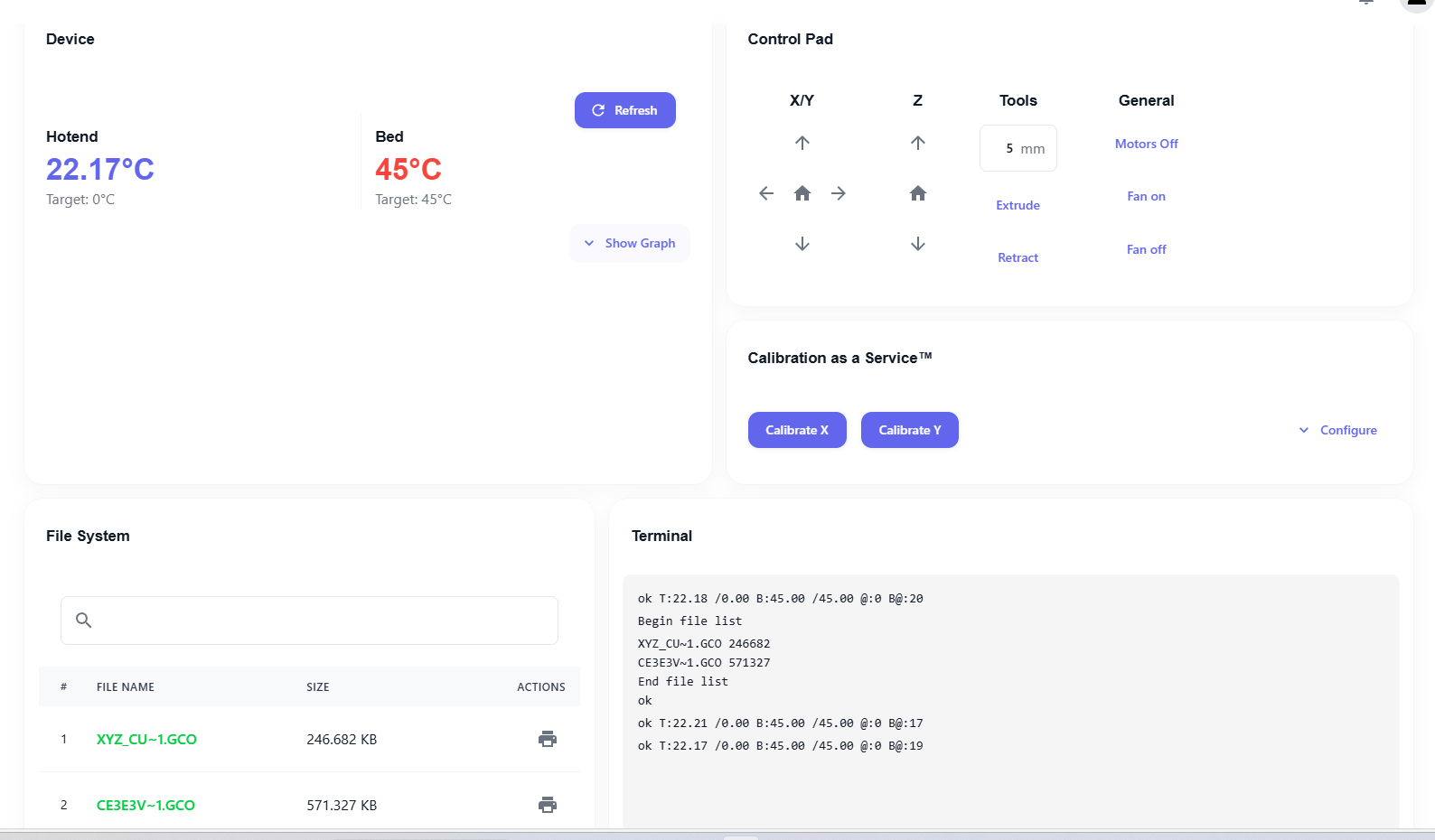Print the CE3E3V~1.GCO file
Screen dimensions: 1435x840
coord(548,805)
